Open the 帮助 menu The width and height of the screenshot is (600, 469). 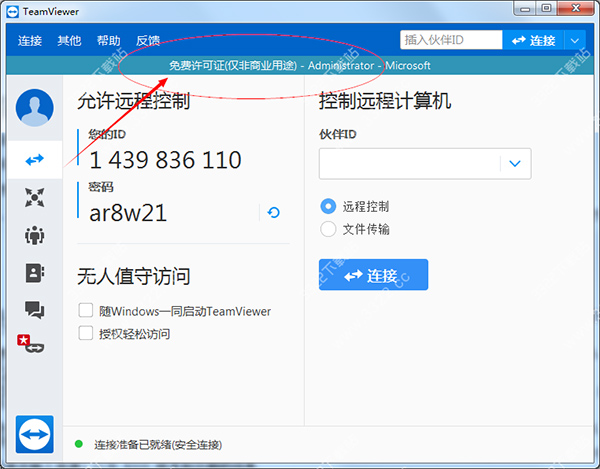point(109,41)
